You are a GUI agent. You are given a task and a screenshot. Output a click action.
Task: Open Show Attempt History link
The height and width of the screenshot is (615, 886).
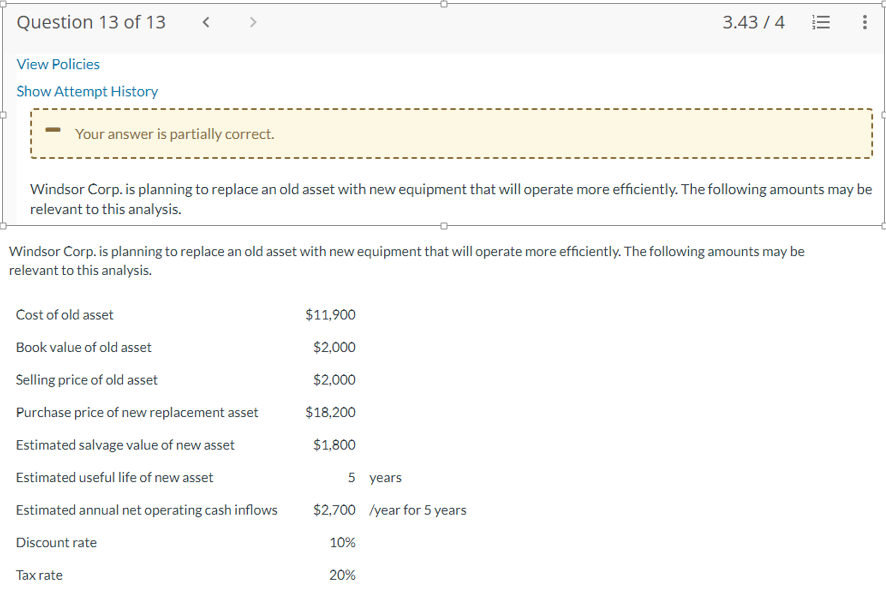pos(87,91)
